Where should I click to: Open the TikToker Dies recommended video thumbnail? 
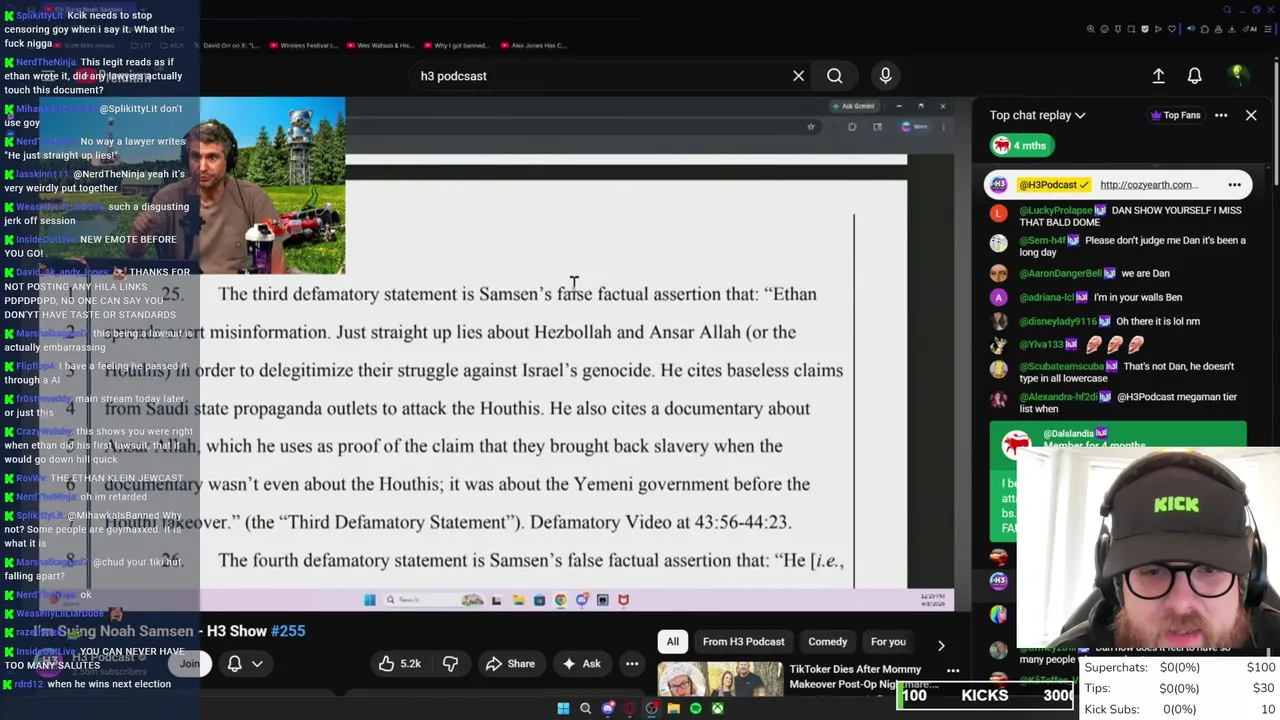720,680
